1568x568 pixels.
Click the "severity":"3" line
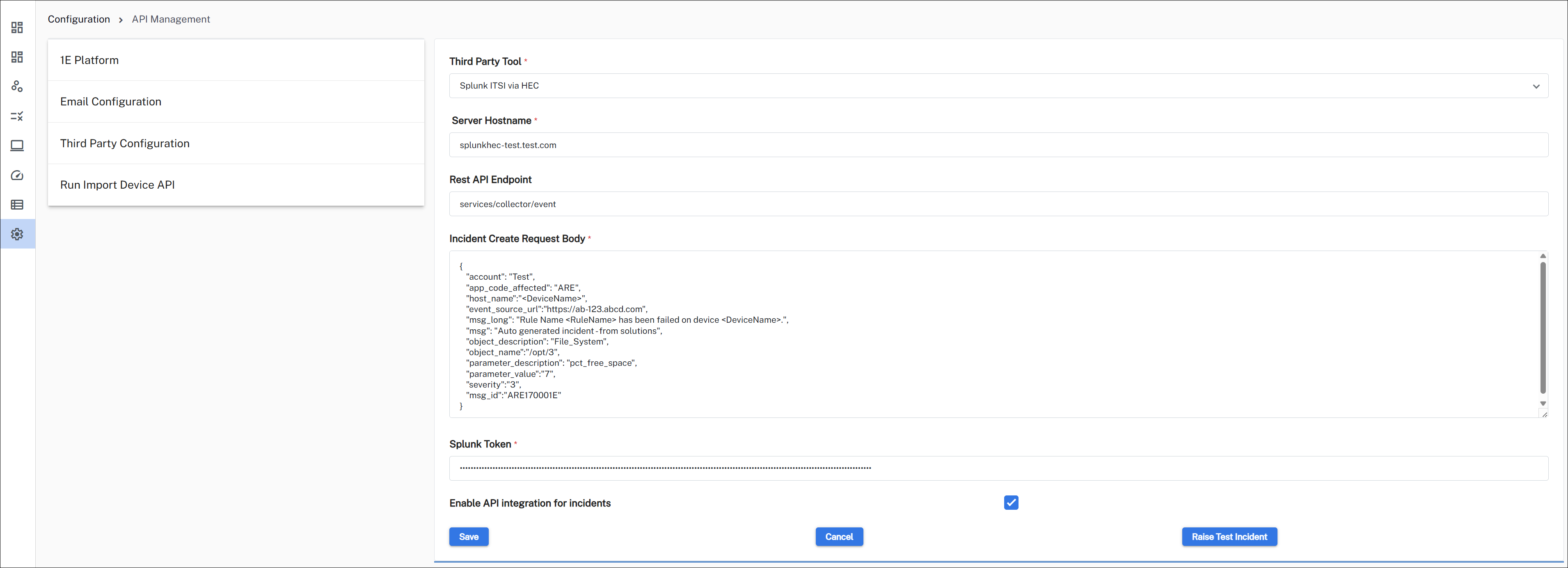493,384
